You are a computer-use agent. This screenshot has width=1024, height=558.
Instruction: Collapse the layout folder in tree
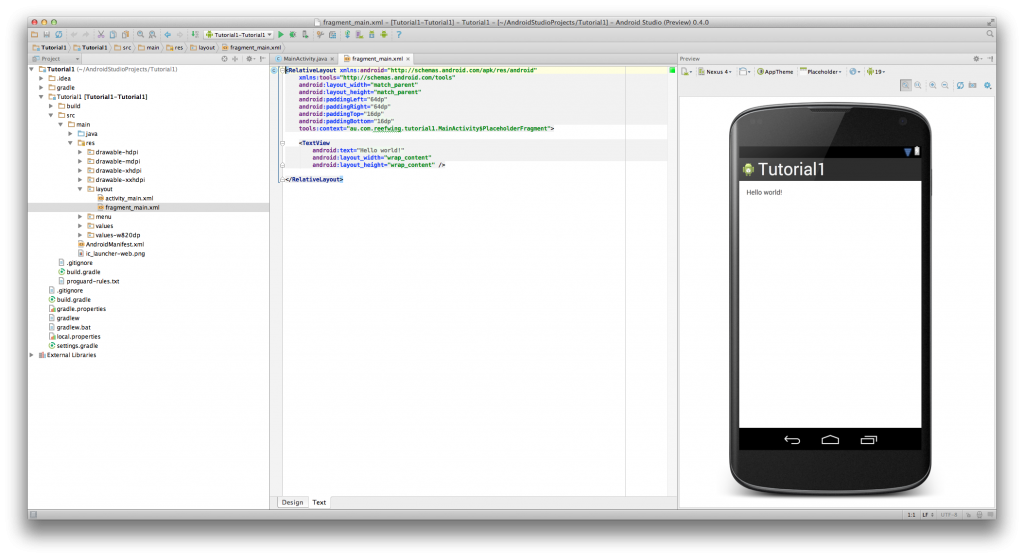point(81,189)
